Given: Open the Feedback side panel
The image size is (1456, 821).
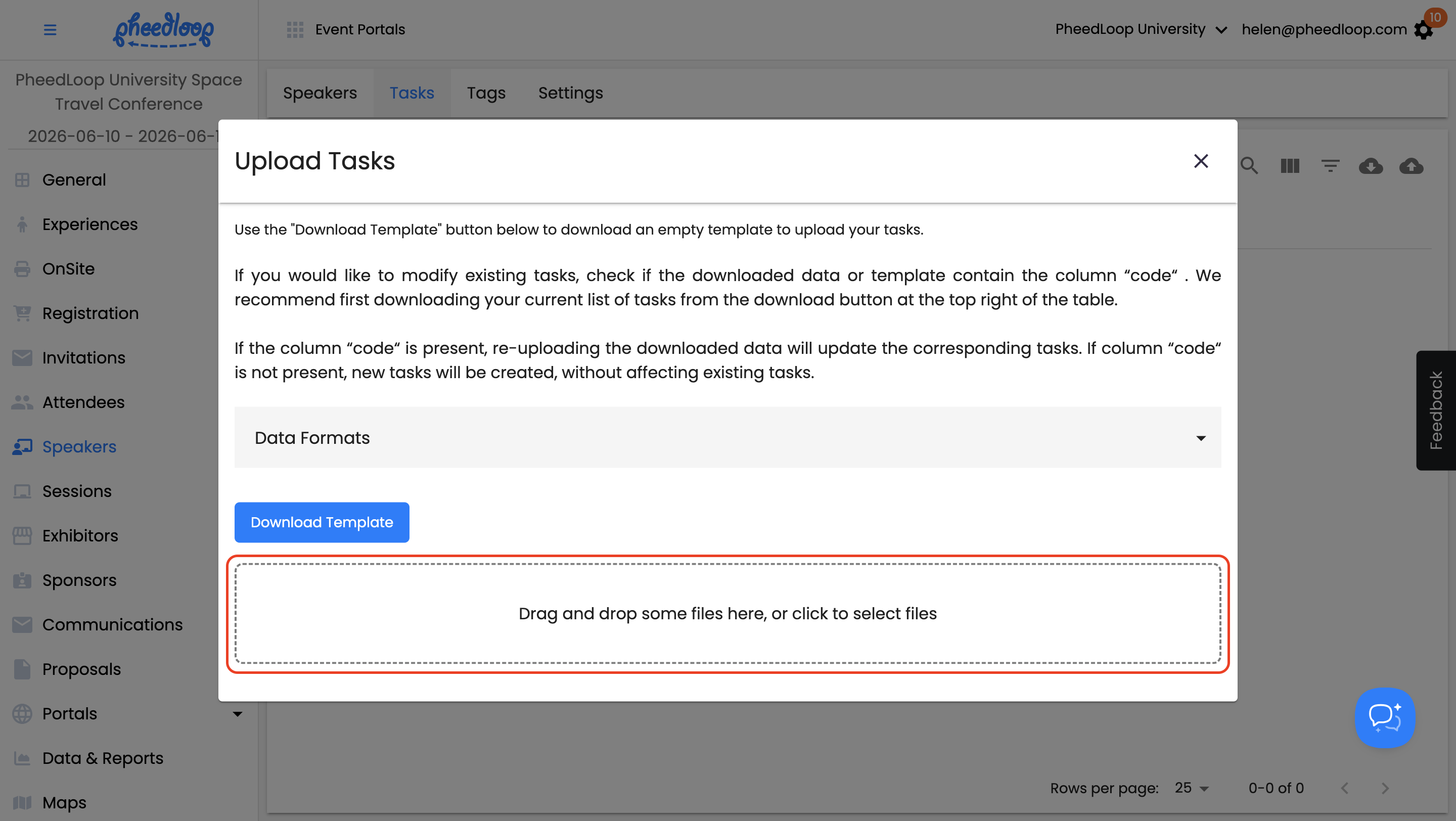Looking at the screenshot, I should (x=1435, y=410).
